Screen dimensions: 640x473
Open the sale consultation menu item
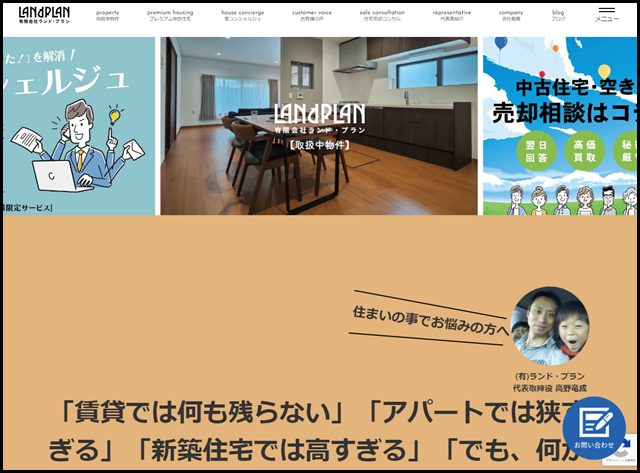[382, 16]
